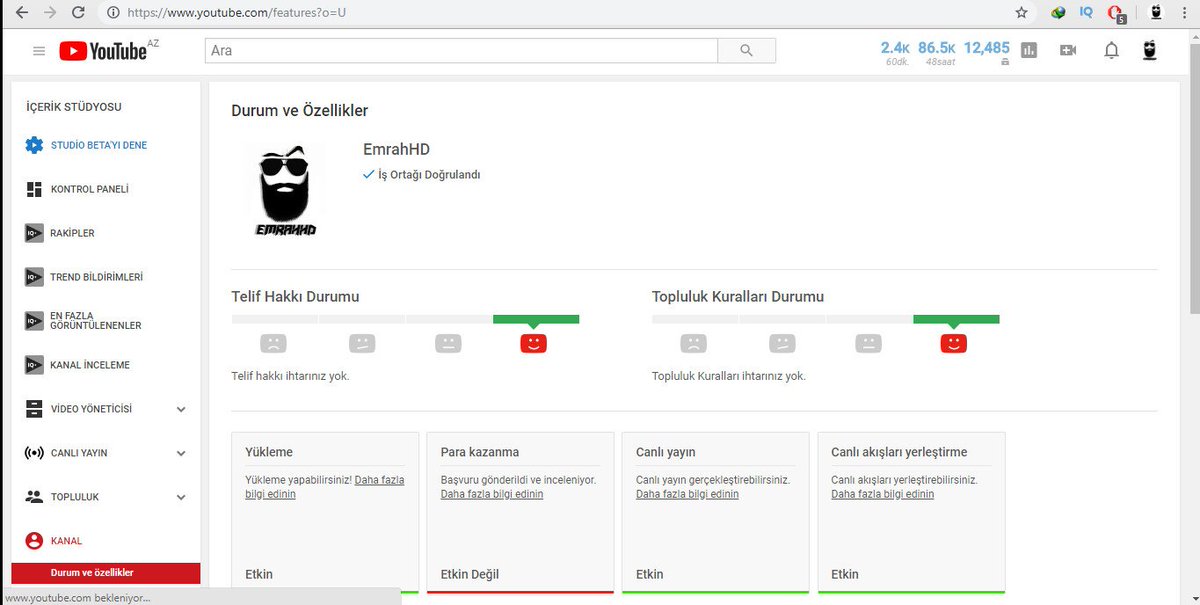The image size is (1200, 605).
Task: Open the analytics bar chart icon
Action: 1030,50
